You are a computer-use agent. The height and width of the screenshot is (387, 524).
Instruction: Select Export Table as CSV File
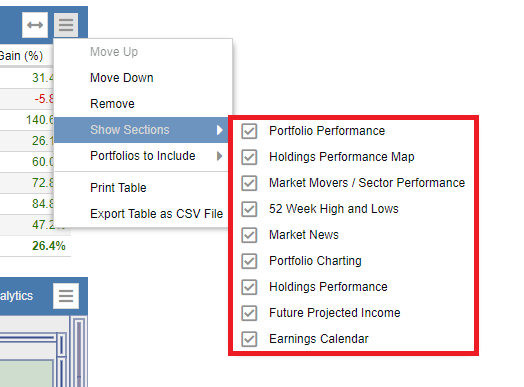(x=156, y=214)
